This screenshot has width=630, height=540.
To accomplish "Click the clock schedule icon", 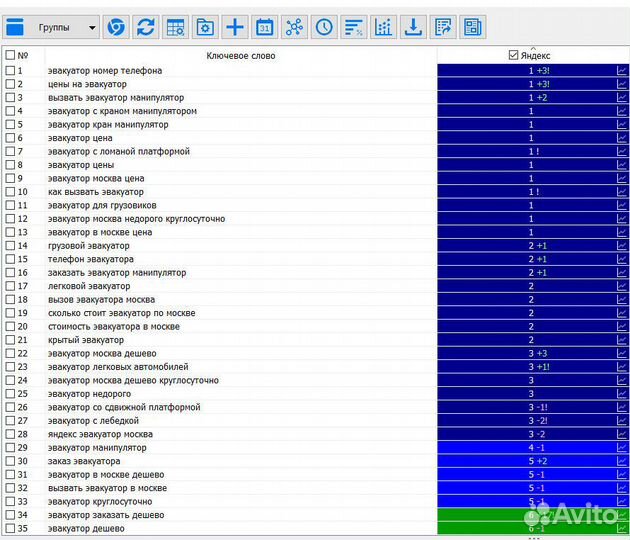I will (x=324, y=27).
